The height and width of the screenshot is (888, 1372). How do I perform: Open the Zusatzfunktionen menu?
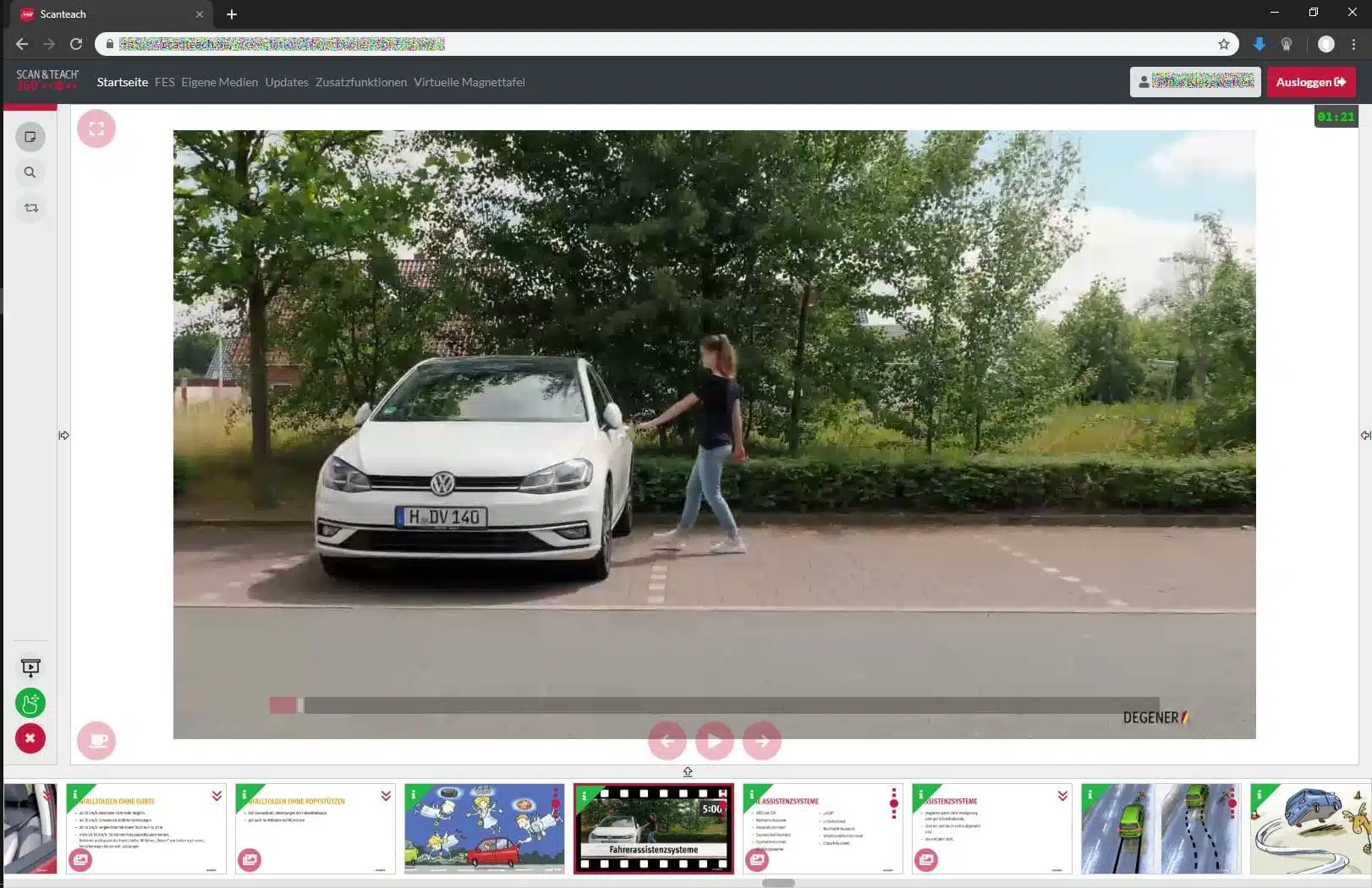361,82
